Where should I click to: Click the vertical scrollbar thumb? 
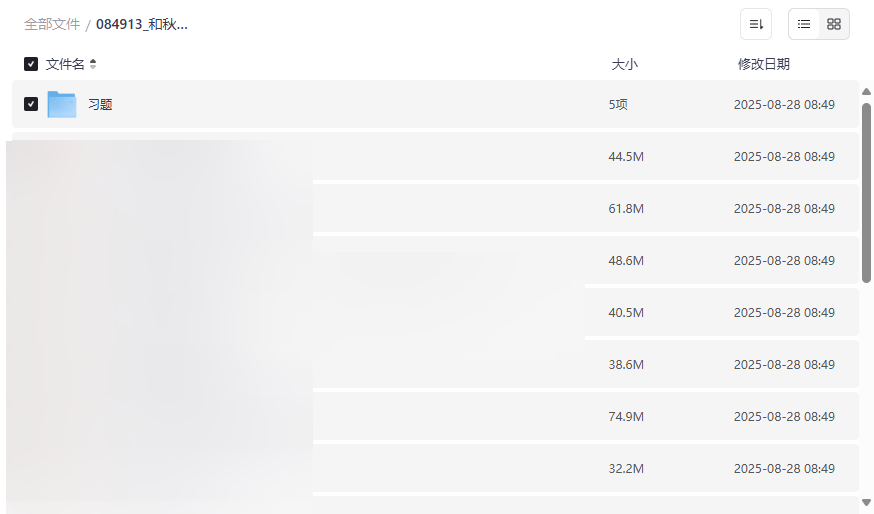click(866, 190)
